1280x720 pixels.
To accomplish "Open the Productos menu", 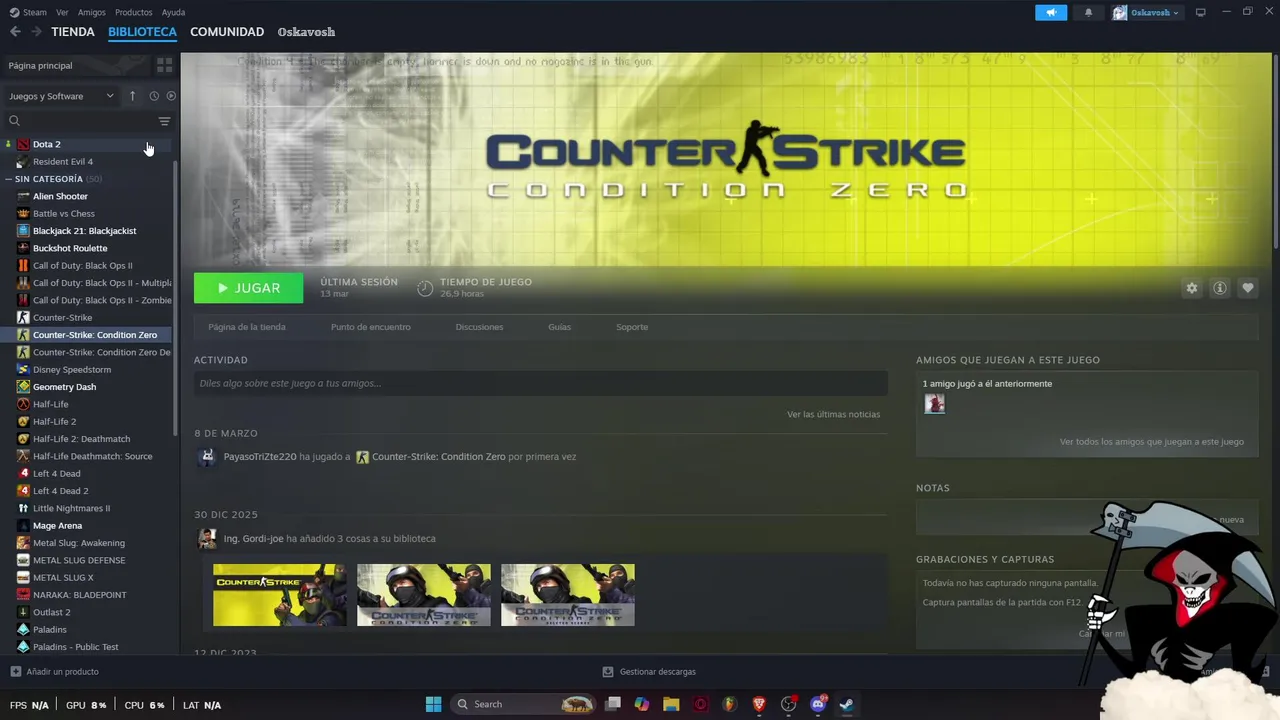I will tap(133, 12).
